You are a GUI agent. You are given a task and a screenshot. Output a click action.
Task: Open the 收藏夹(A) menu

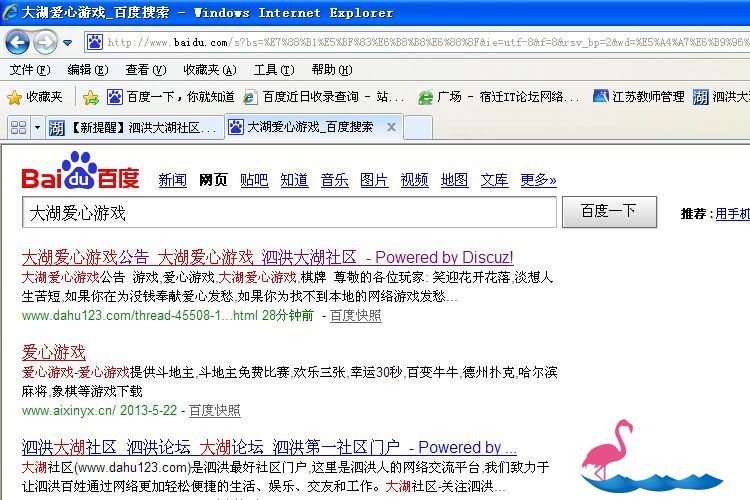tap(210, 70)
